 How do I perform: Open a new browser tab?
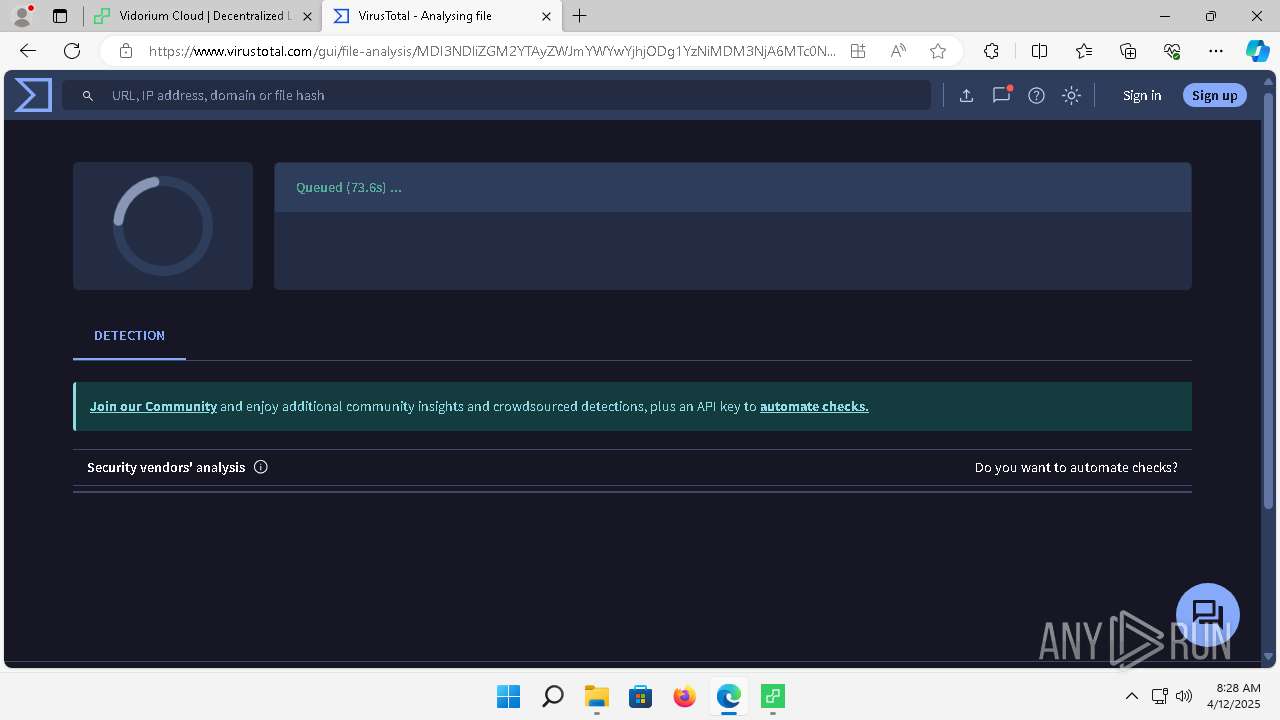click(x=580, y=16)
